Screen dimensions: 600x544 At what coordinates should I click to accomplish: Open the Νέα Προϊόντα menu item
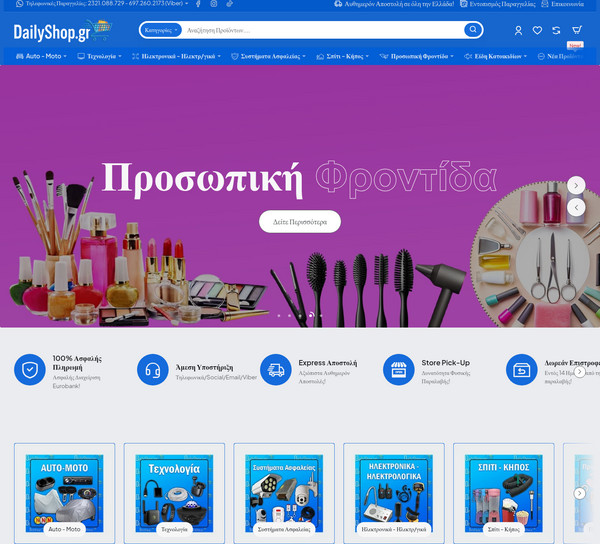click(561, 56)
